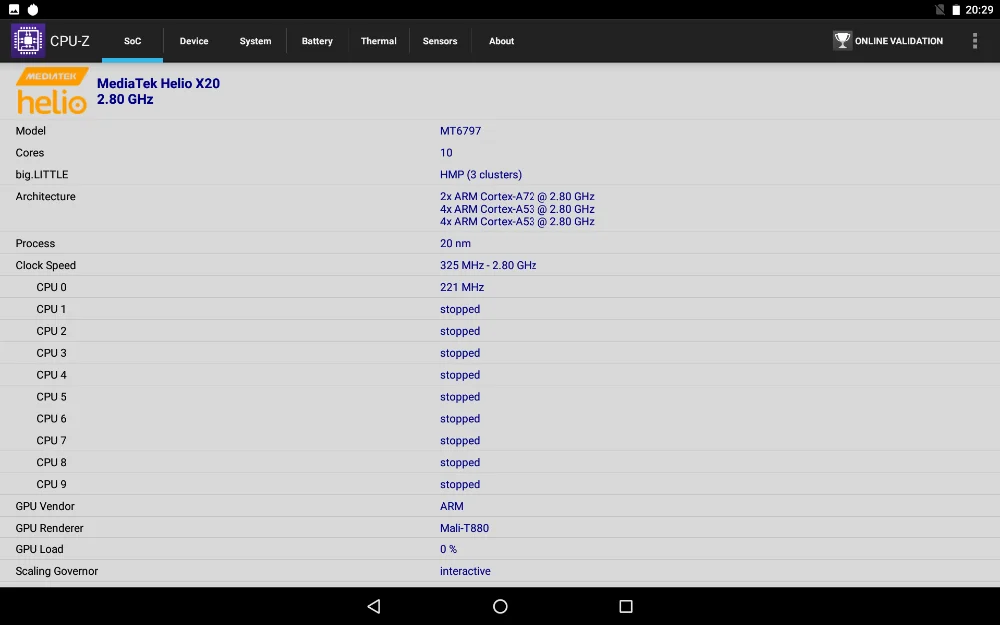Select the SoC tab
Viewport: 1000px width, 625px height.
[132, 41]
